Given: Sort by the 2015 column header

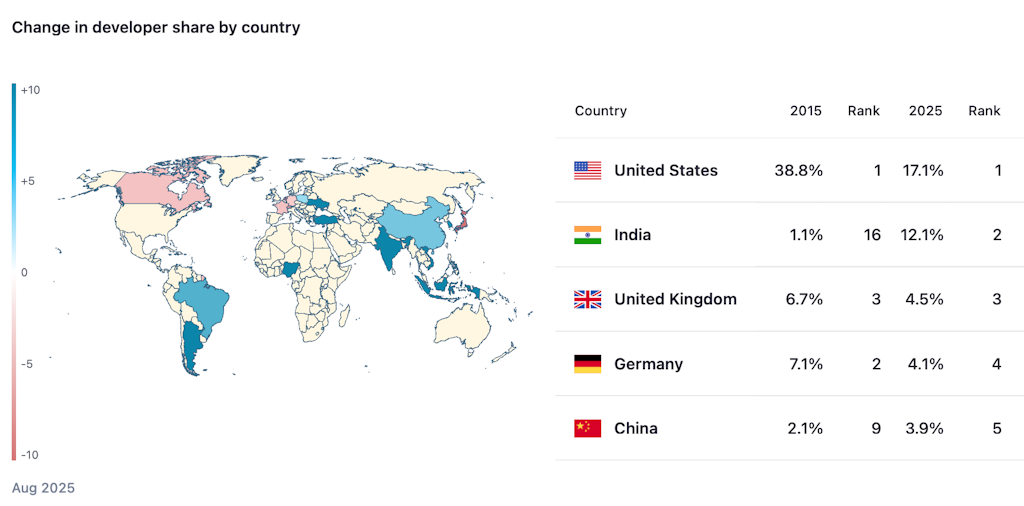Looking at the screenshot, I should point(806,111).
